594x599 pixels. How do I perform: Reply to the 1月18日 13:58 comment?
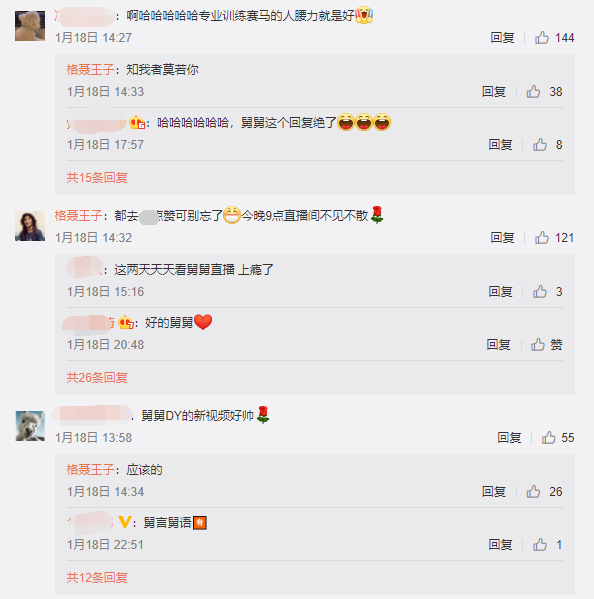(509, 438)
